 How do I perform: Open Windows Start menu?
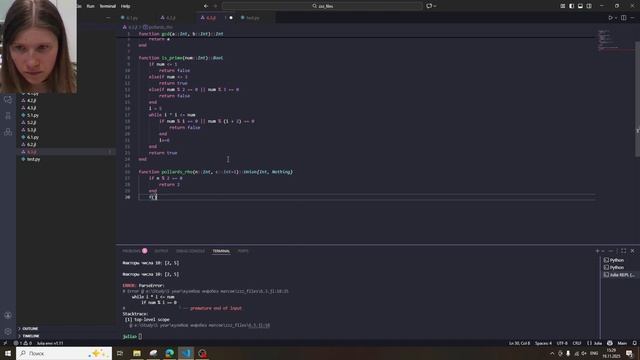[8, 353]
